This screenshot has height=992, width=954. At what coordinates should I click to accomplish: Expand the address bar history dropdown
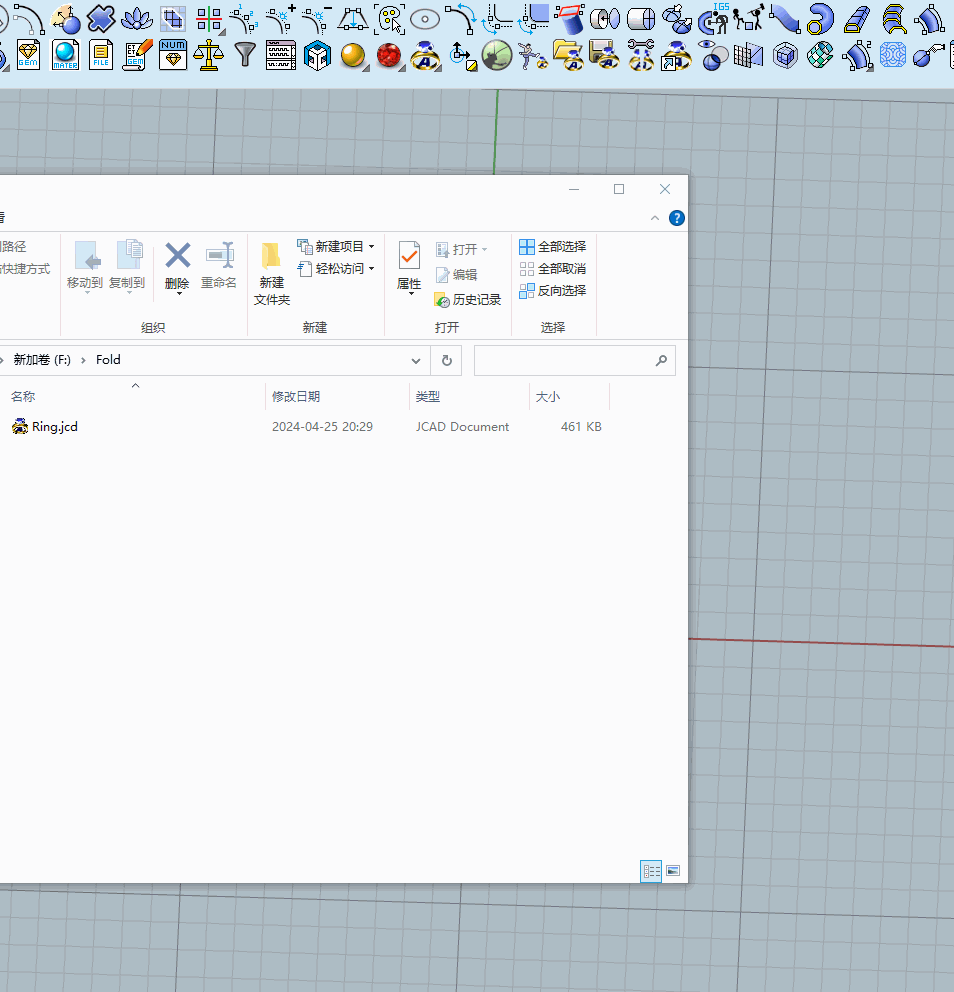click(x=416, y=360)
